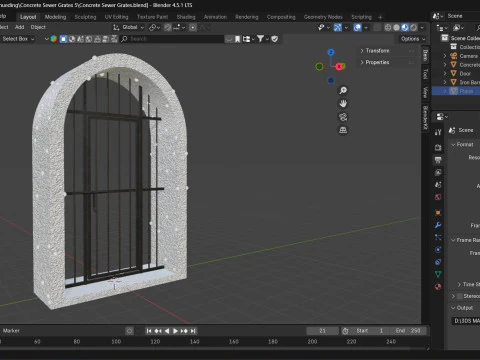Add a new workspace with plus button
Viewport: 480px width, 360px height.
click(x=380, y=17)
